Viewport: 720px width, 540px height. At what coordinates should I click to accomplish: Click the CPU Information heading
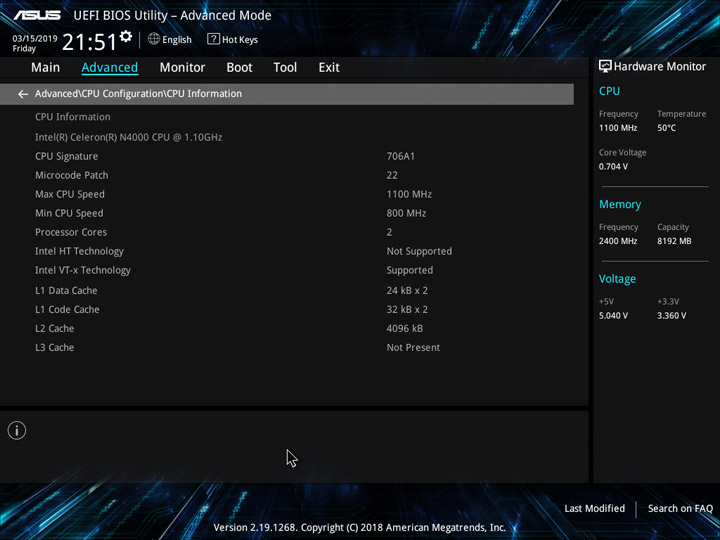point(73,117)
